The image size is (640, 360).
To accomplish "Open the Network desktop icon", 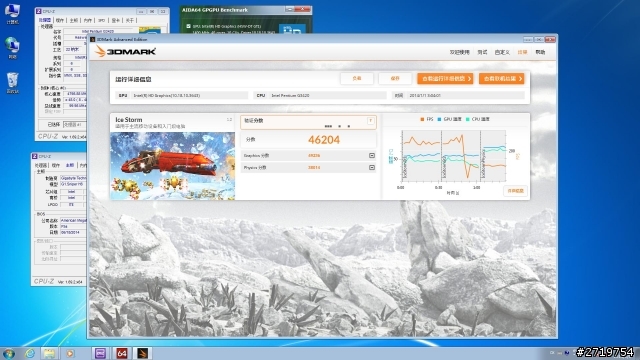I will tap(12, 47).
